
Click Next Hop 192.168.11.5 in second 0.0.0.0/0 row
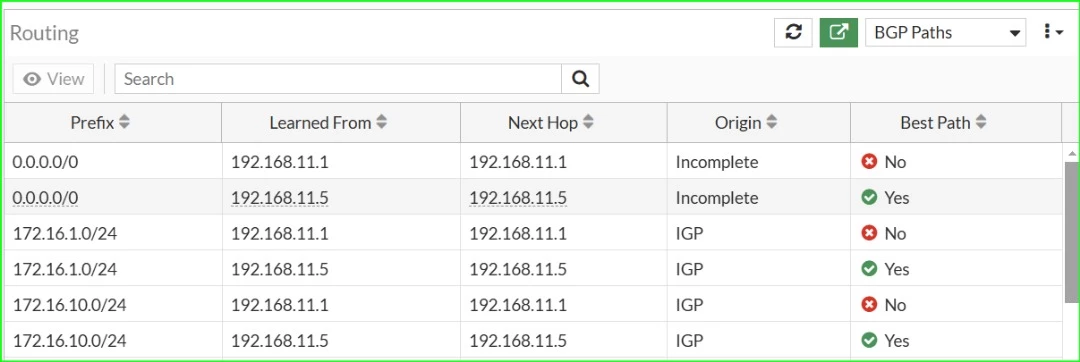click(518, 198)
